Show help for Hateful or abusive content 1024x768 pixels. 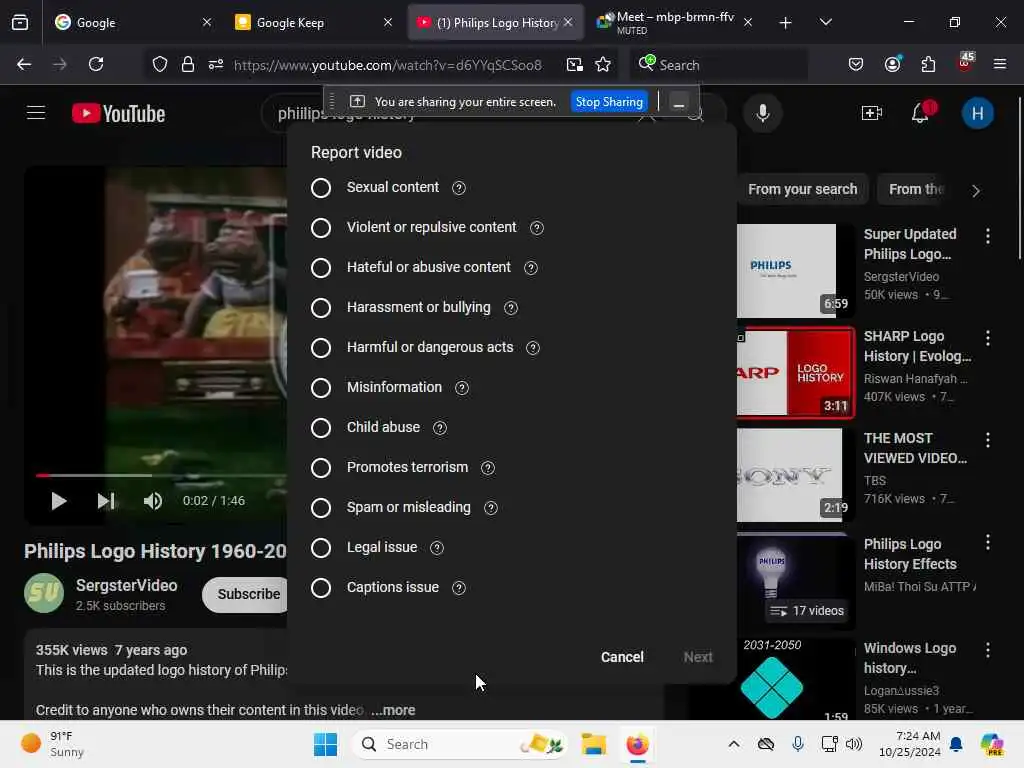tap(531, 268)
